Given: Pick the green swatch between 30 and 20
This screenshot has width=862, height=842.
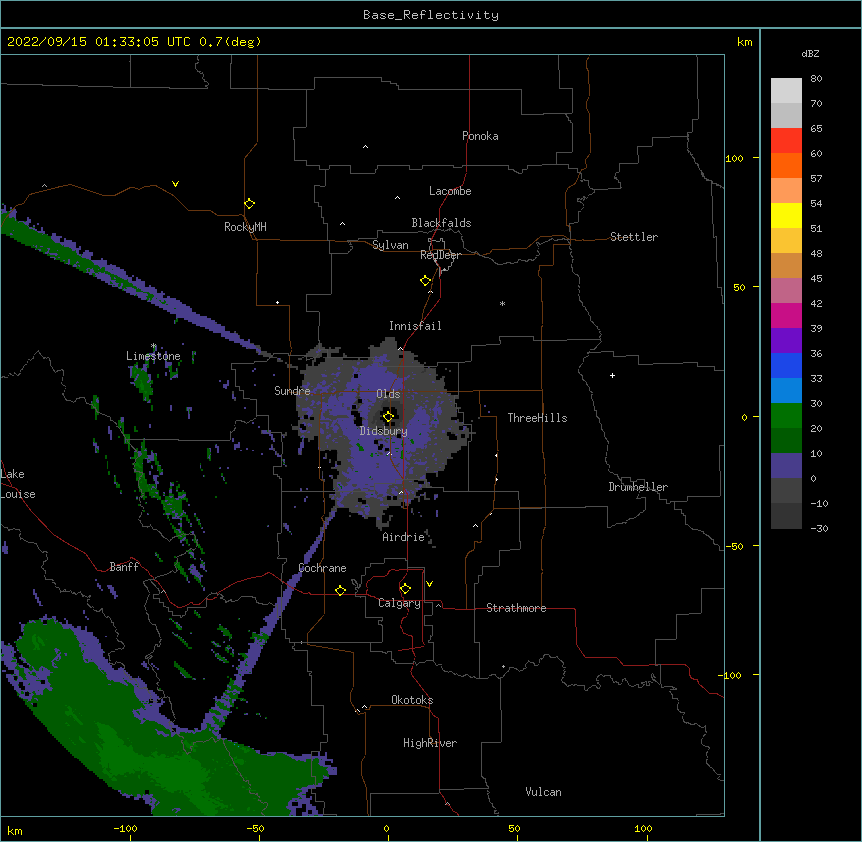Looking at the screenshot, I should pos(786,416).
